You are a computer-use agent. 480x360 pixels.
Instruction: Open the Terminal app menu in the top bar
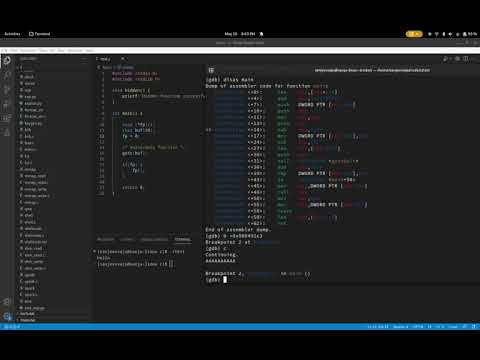click(x=40, y=34)
